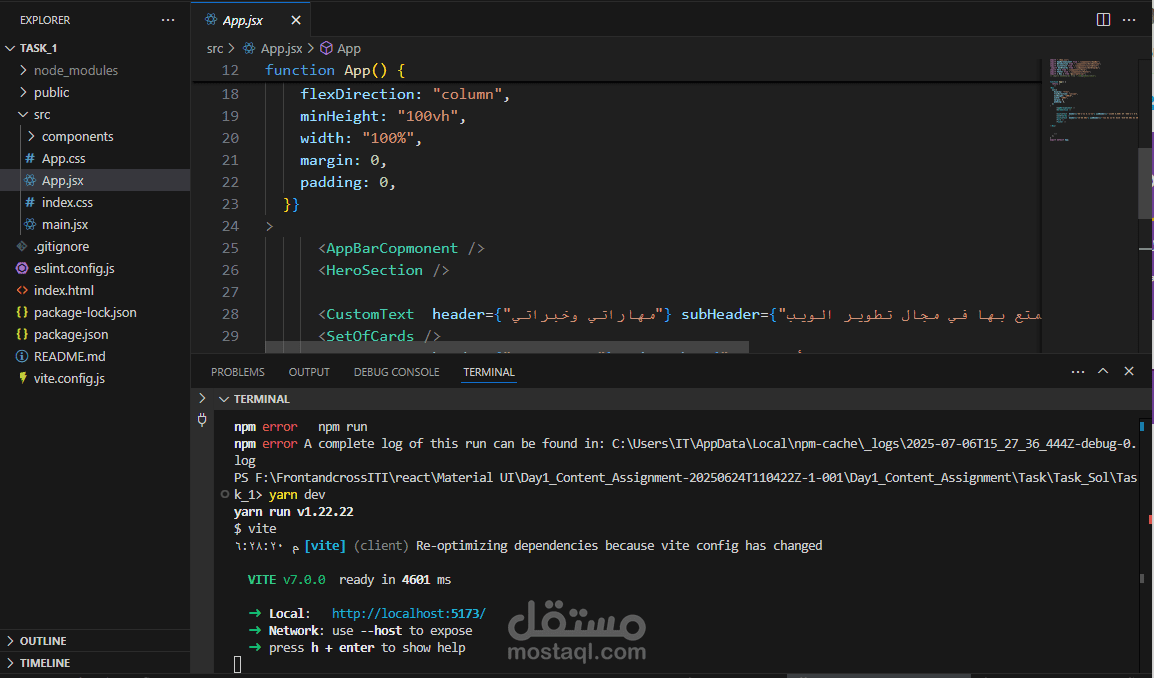Image resolution: width=1154 pixels, height=678 pixels.
Task: Expand the TIMELINE section
Action: (x=95, y=663)
